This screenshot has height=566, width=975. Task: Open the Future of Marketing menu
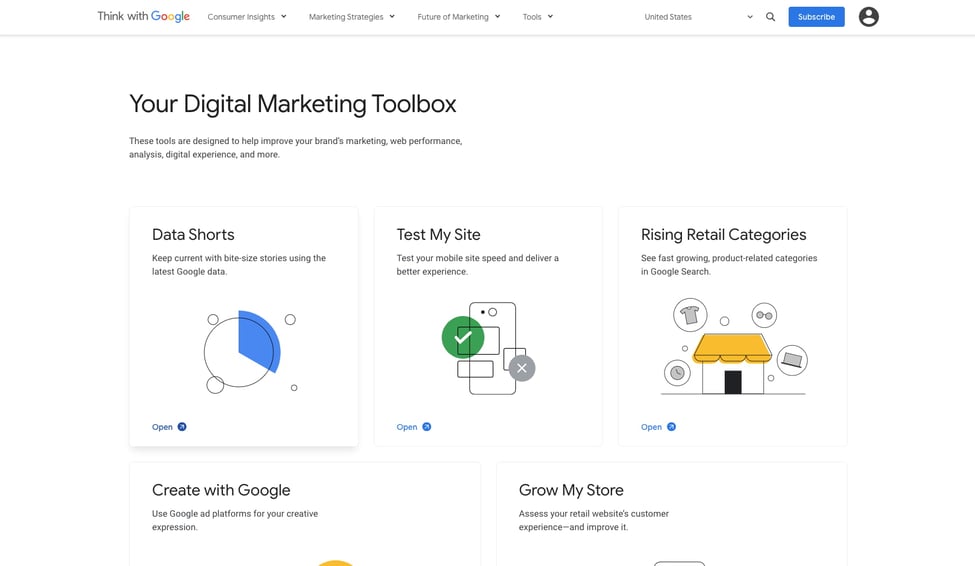pyautogui.click(x=459, y=17)
